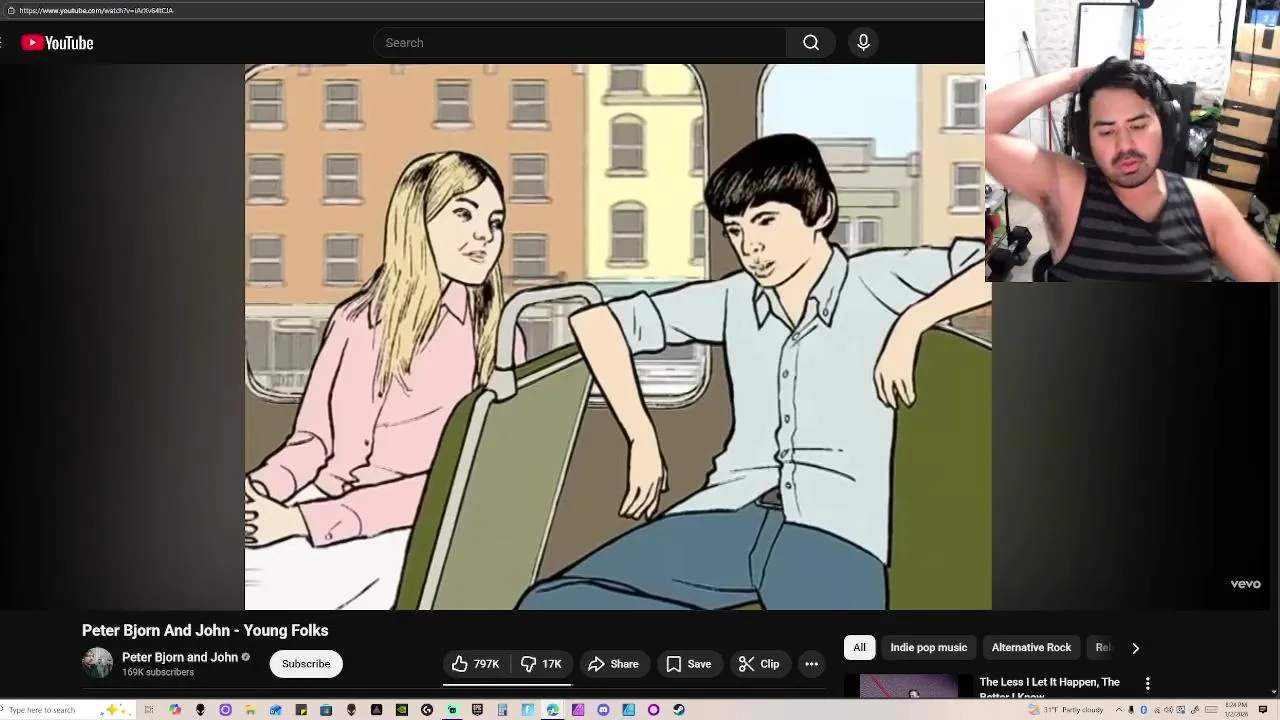Open the three-dot more actions menu

(x=811, y=664)
